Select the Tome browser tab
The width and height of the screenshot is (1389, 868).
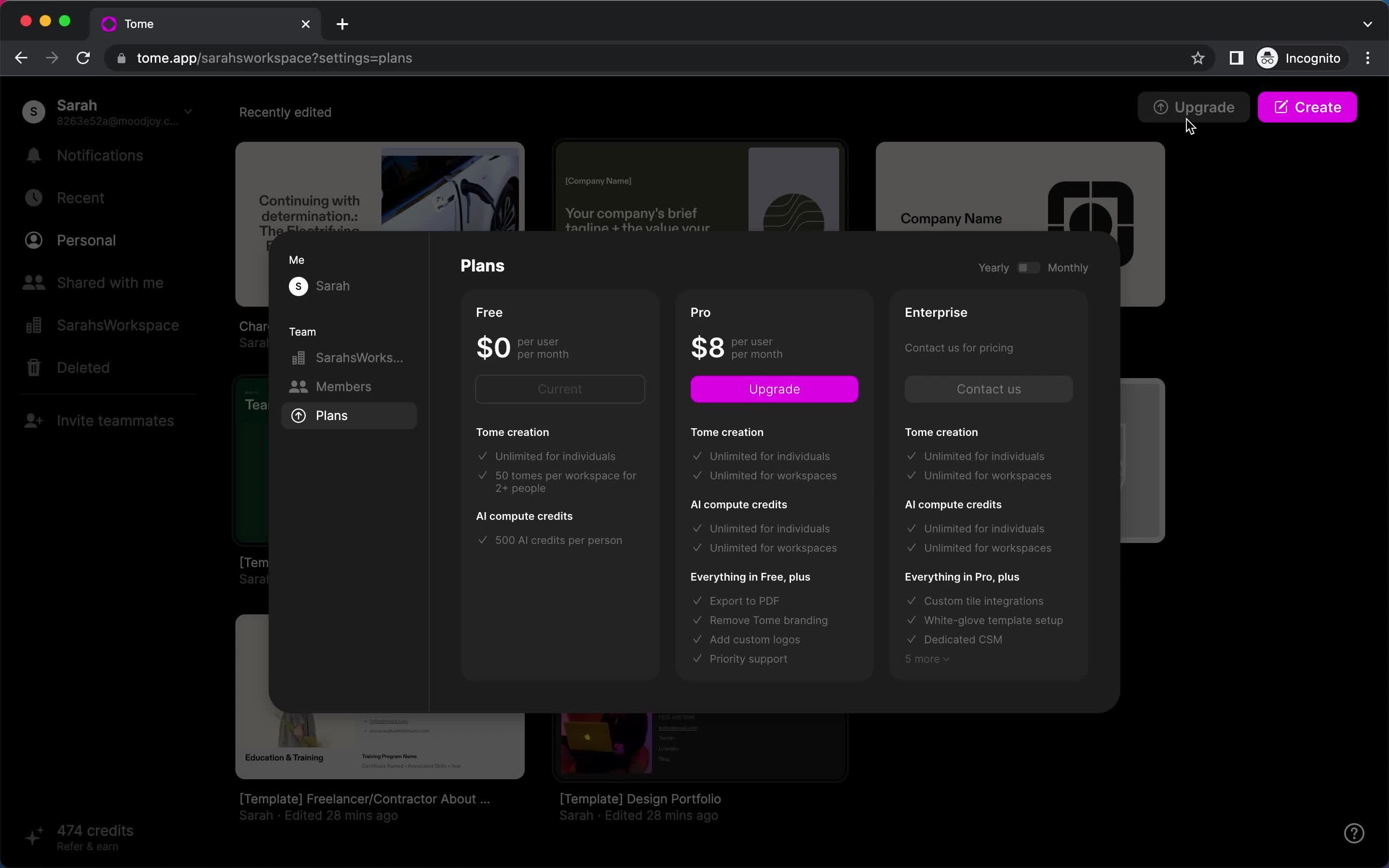[205, 24]
